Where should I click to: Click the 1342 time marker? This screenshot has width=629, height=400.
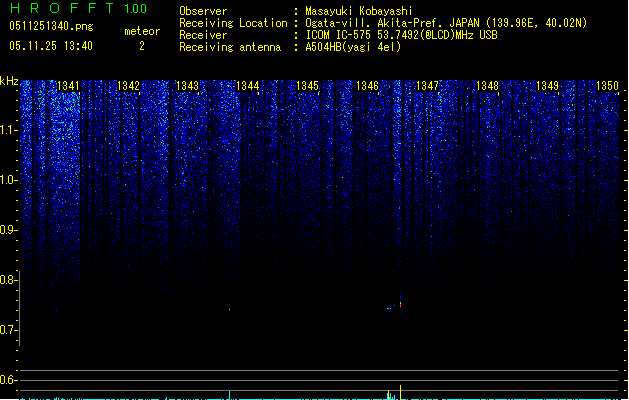tap(128, 85)
